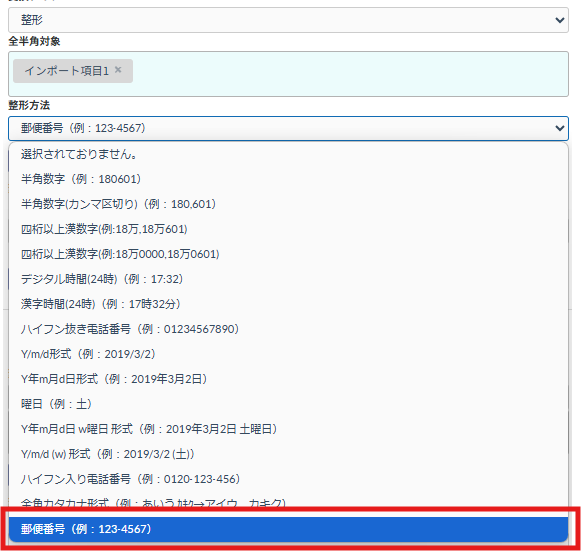Click the 郵便番号 selected value combo box
Image resolution: width=581 pixels, height=551 pixels.
coord(288,128)
